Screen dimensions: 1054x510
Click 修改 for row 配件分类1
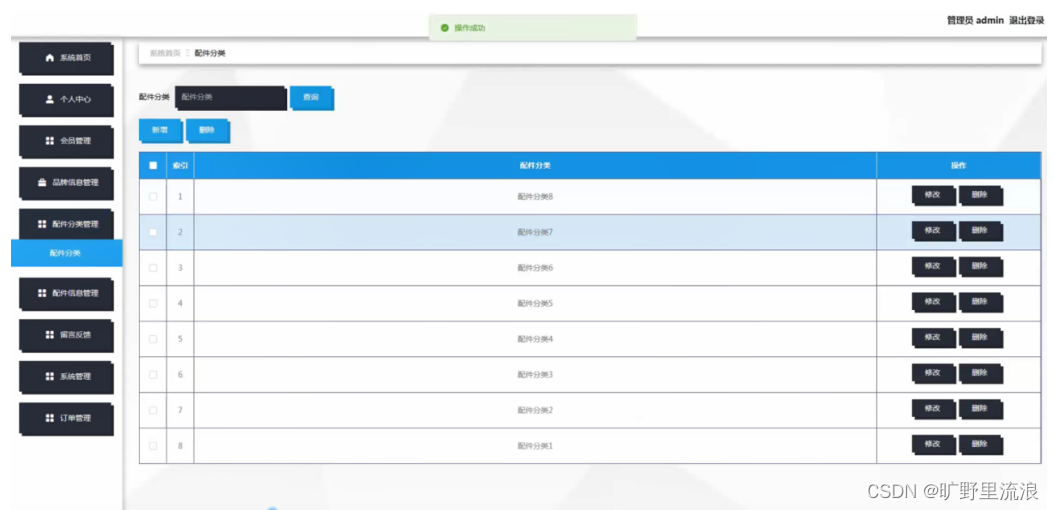coord(933,445)
